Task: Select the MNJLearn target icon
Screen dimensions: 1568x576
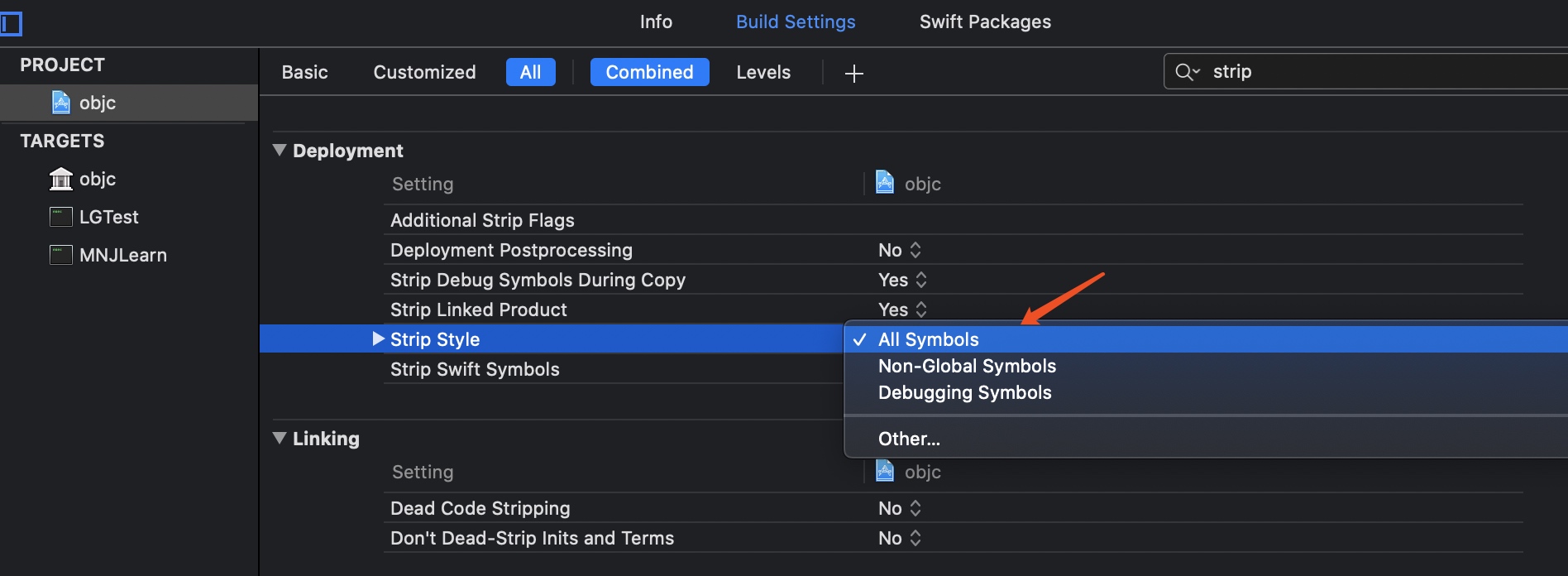Action: coord(61,255)
